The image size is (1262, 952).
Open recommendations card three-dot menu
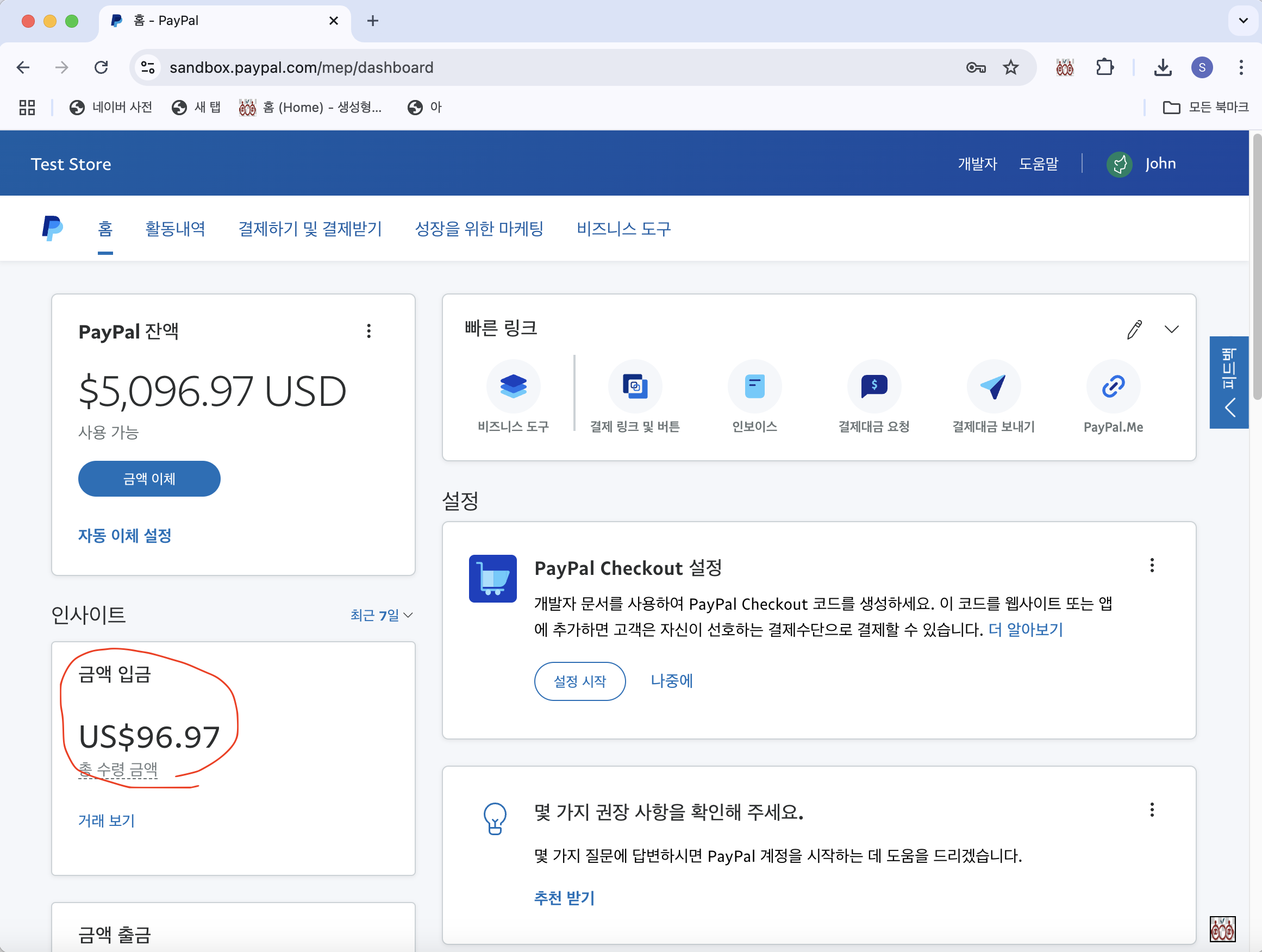coord(1151,810)
